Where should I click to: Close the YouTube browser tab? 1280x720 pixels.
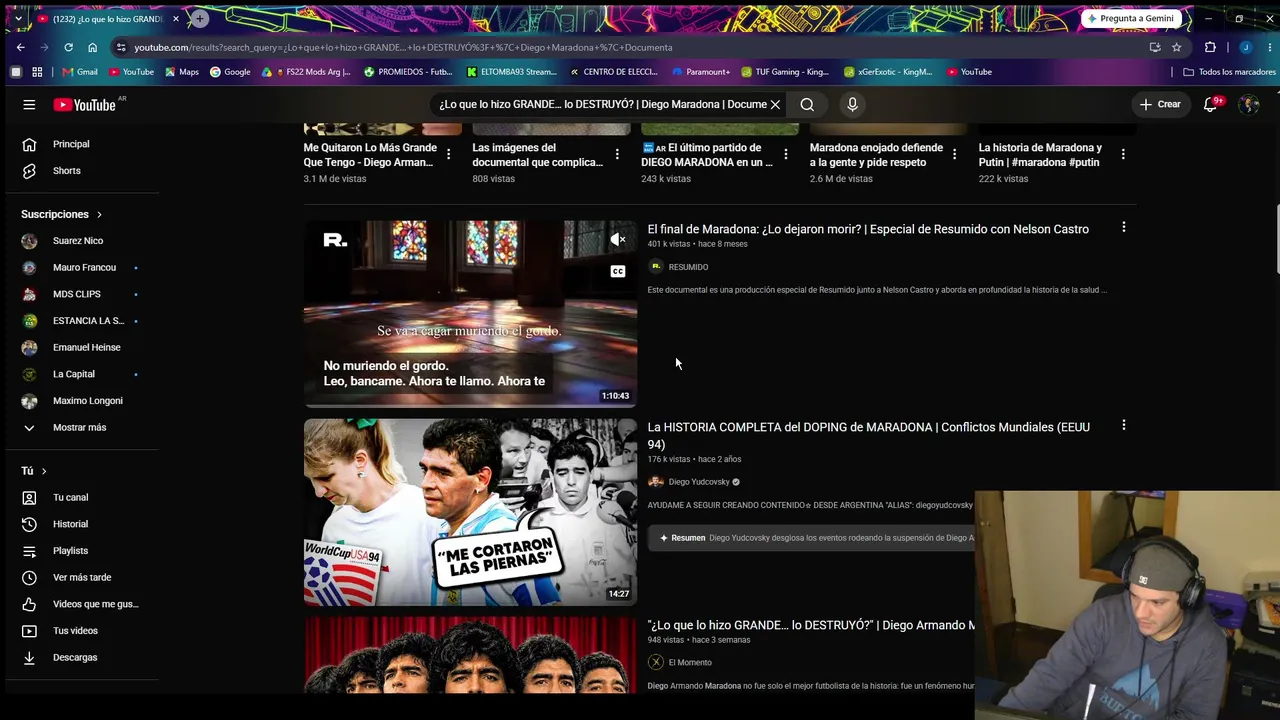(177, 18)
